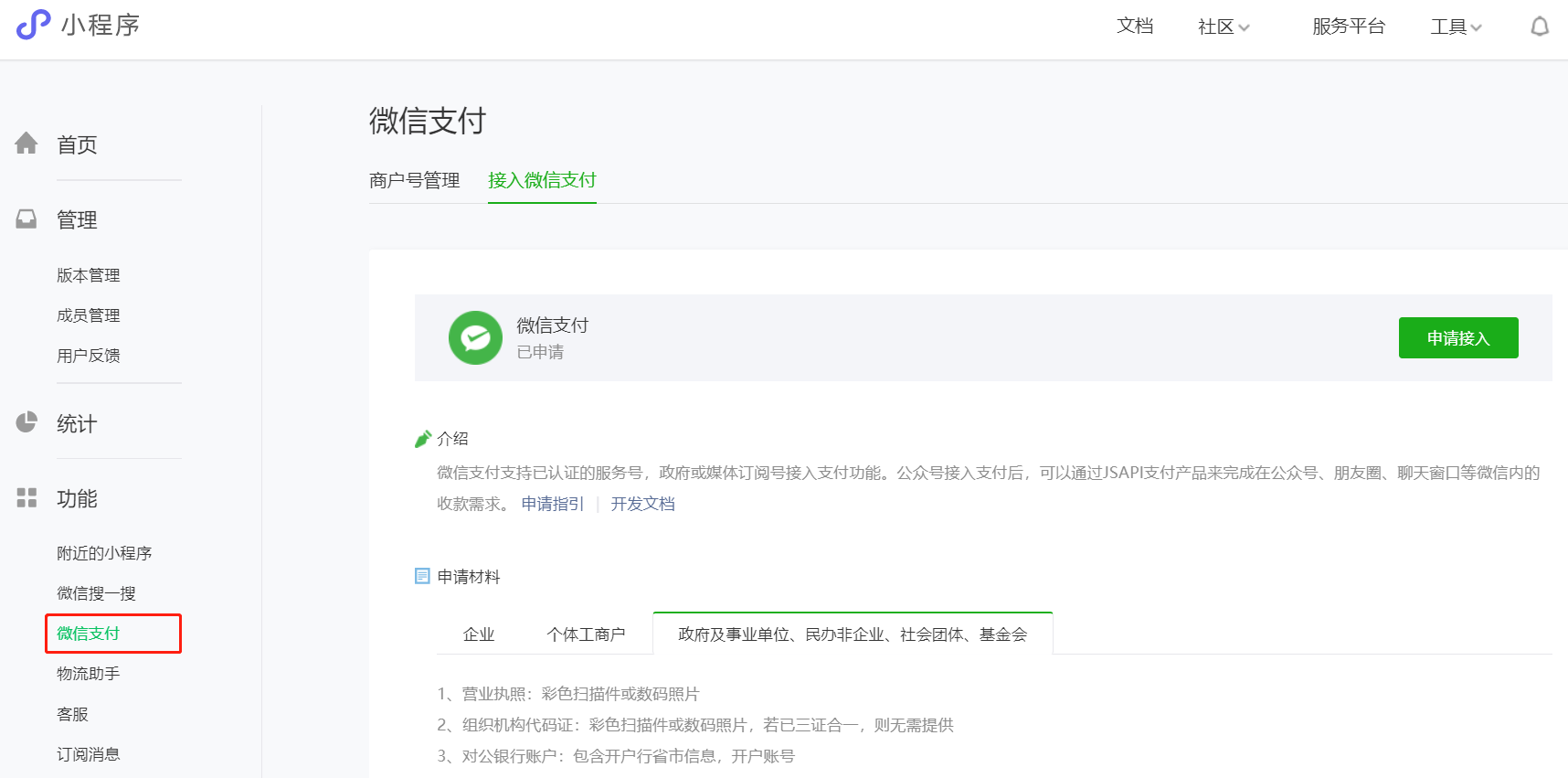Open 物流助手 in the sidebar
Screen dimensions: 1568x778
point(89,674)
